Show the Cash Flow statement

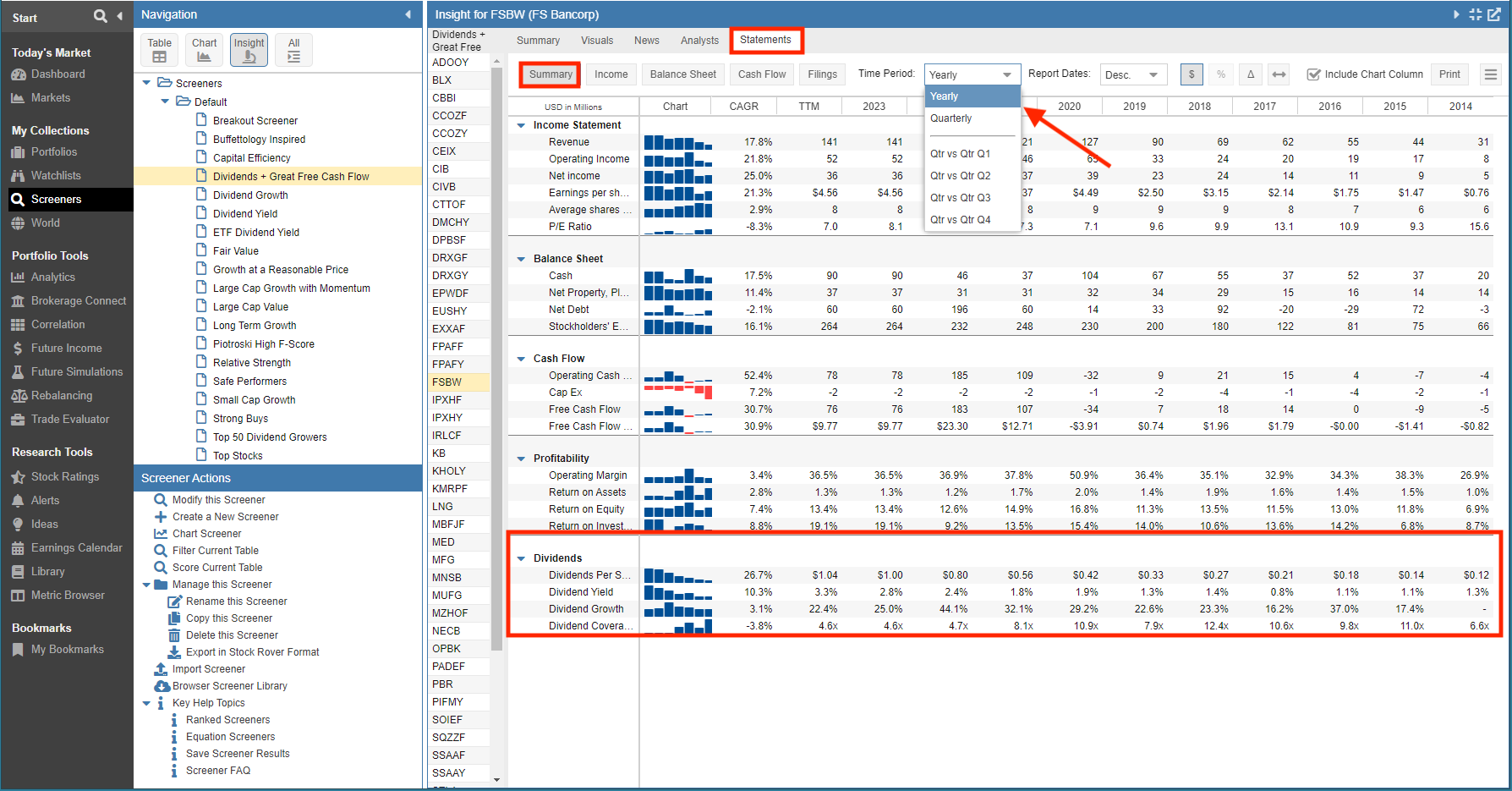[x=762, y=74]
